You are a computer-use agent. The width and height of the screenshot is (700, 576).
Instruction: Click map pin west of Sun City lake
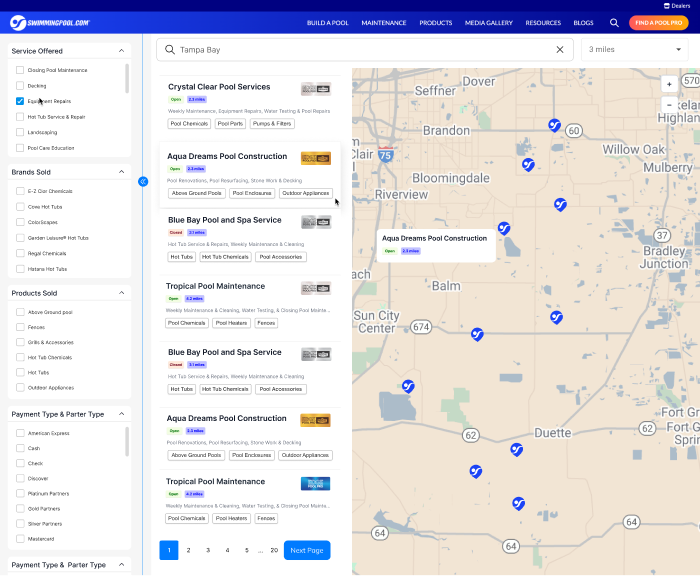tap(408, 386)
